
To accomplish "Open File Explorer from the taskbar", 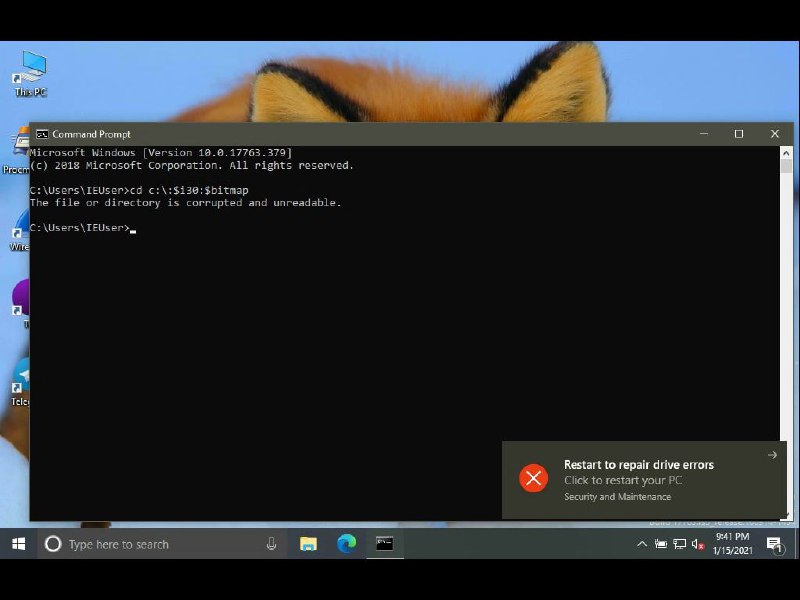I will [x=307, y=544].
